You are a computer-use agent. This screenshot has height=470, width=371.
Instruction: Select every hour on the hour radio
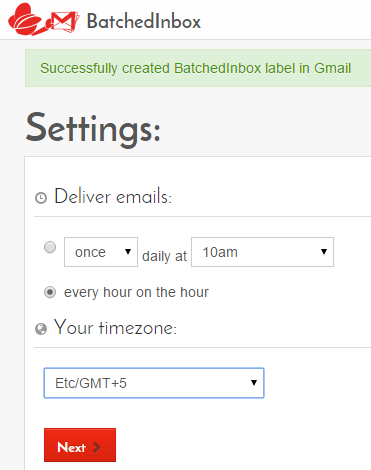coord(50,292)
